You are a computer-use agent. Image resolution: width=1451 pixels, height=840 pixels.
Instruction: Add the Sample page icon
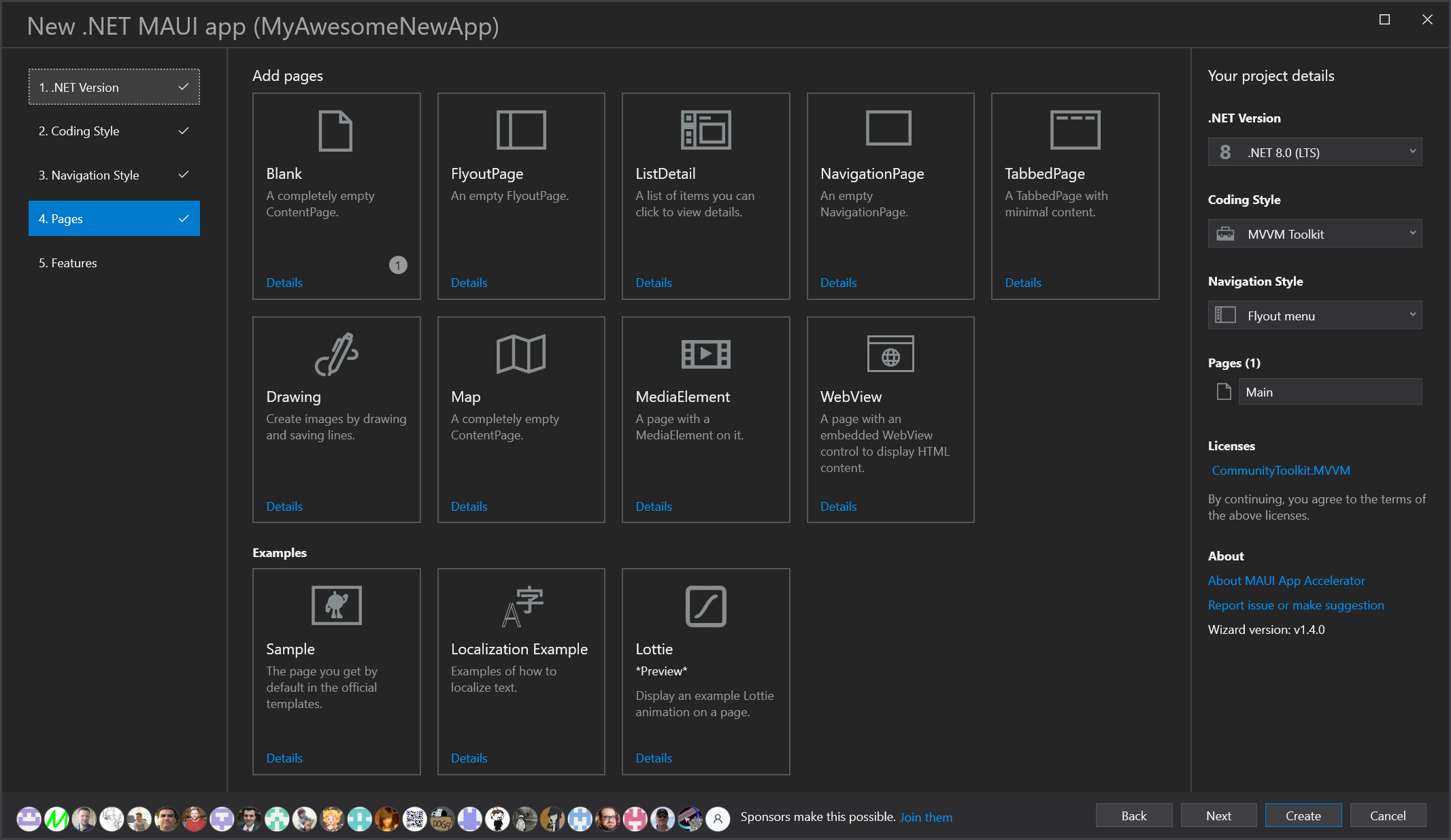[336, 605]
